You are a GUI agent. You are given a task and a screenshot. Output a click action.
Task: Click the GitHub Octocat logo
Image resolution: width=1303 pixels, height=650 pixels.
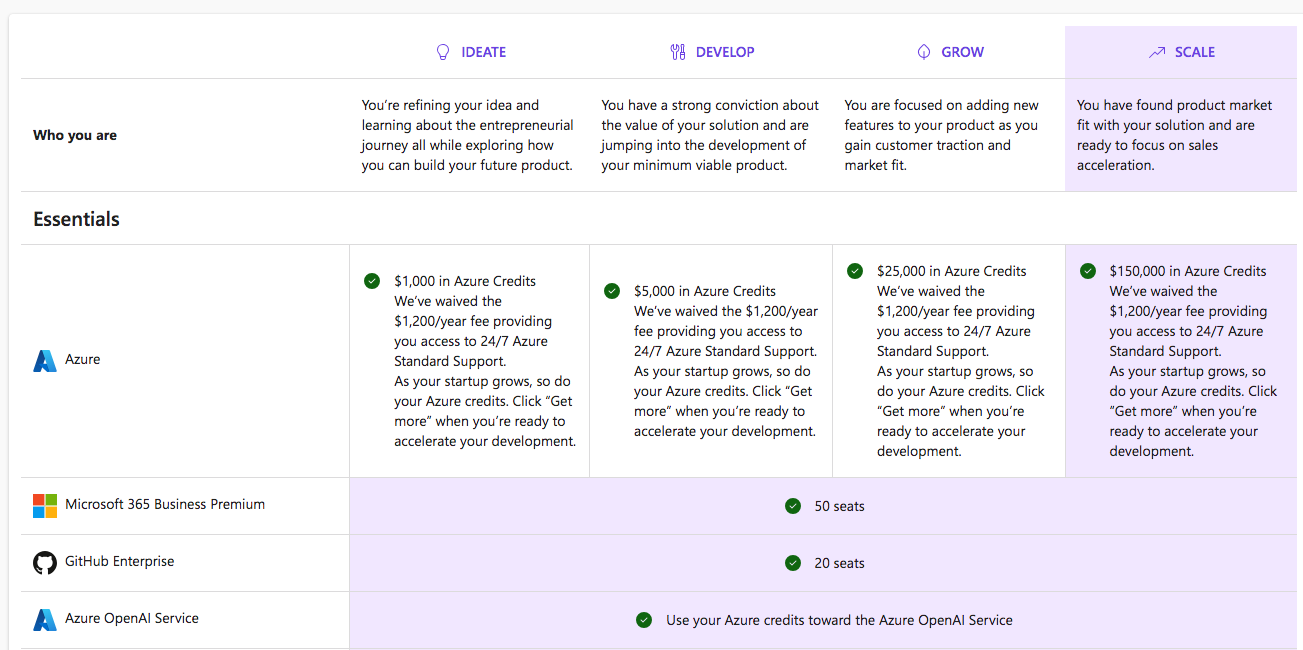(x=45, y=563)
